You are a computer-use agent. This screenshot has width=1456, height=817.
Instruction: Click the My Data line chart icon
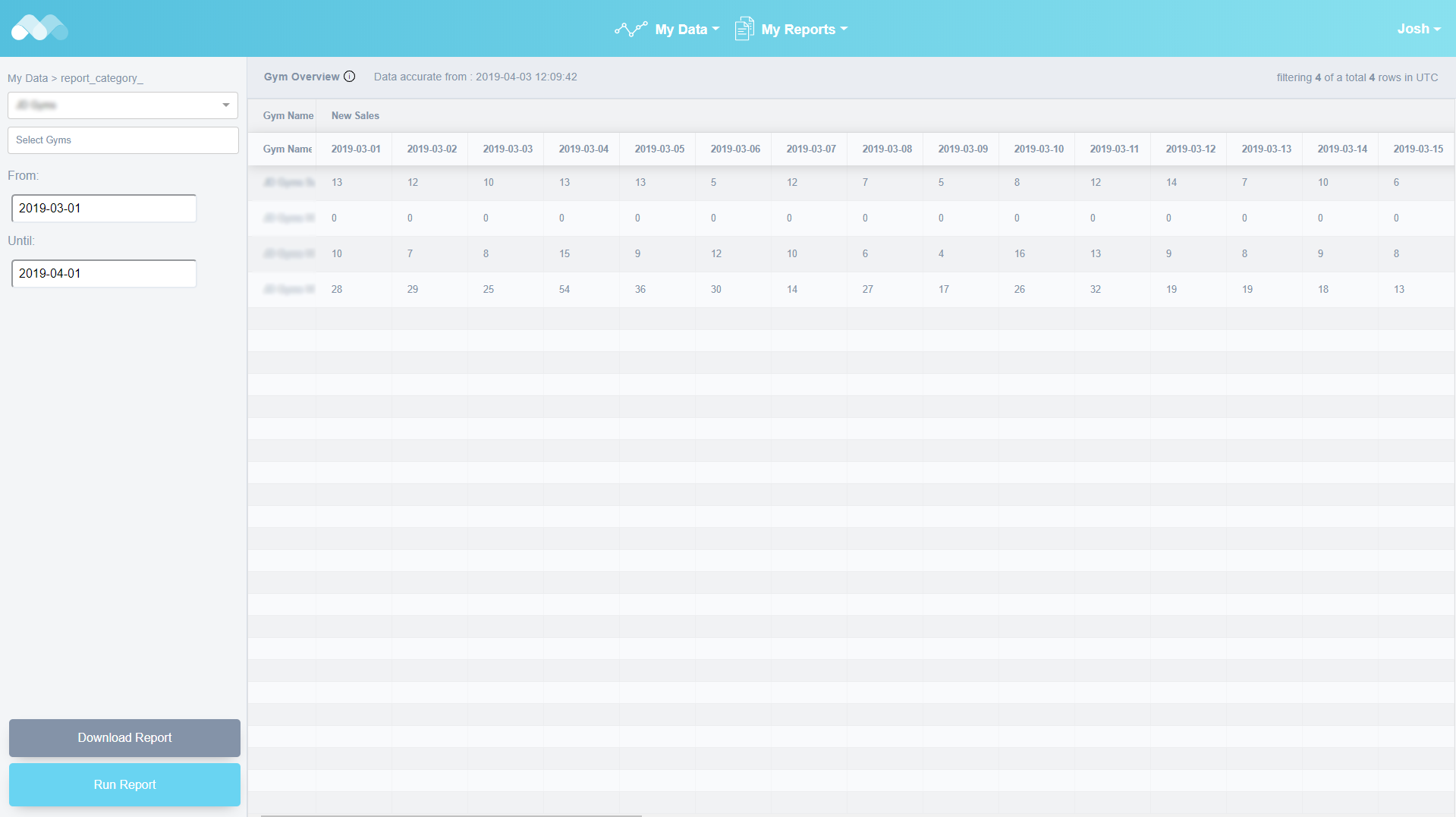[x=631, y=29]
